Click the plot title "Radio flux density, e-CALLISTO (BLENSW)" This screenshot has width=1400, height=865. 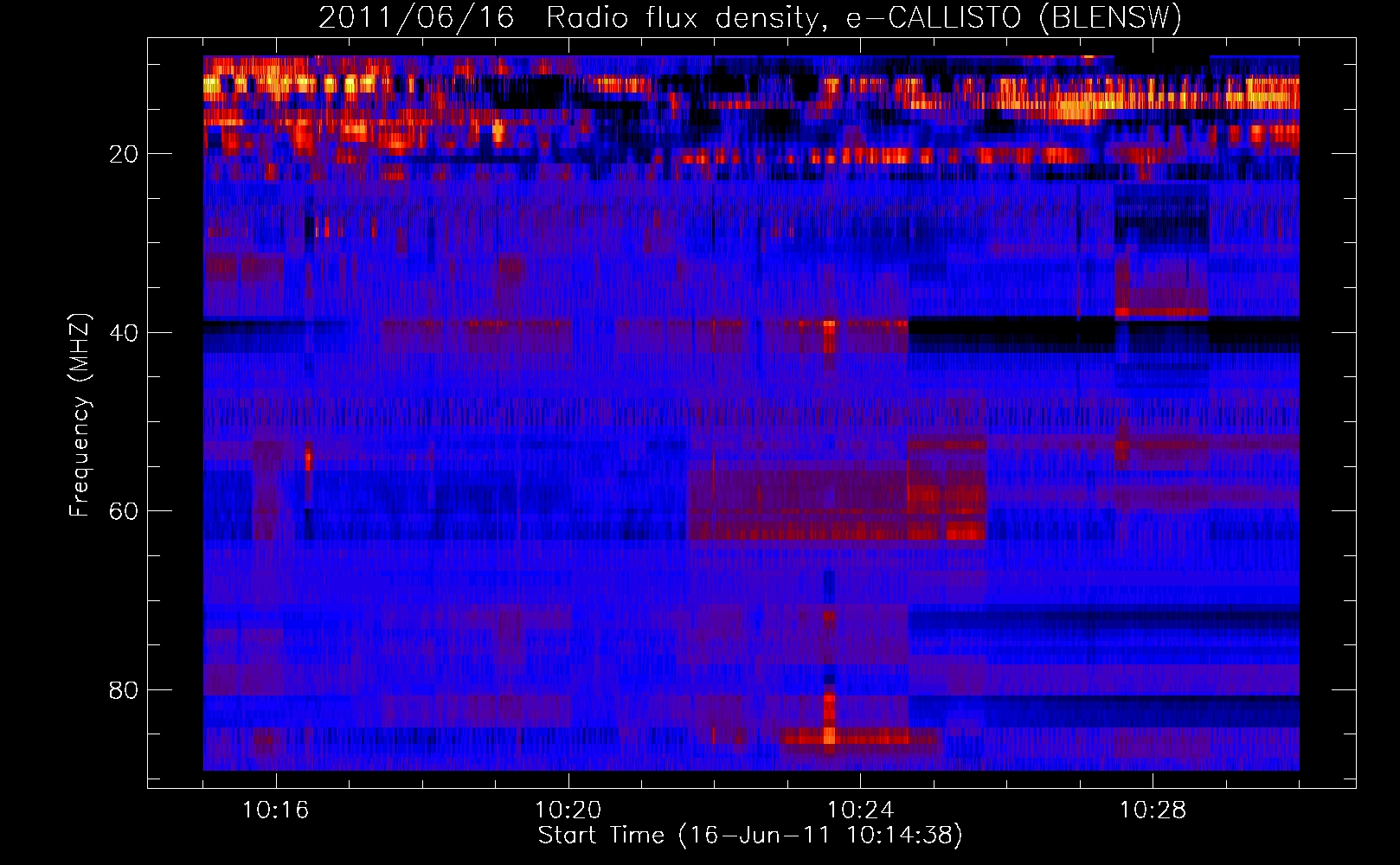[x=864, y=18]
